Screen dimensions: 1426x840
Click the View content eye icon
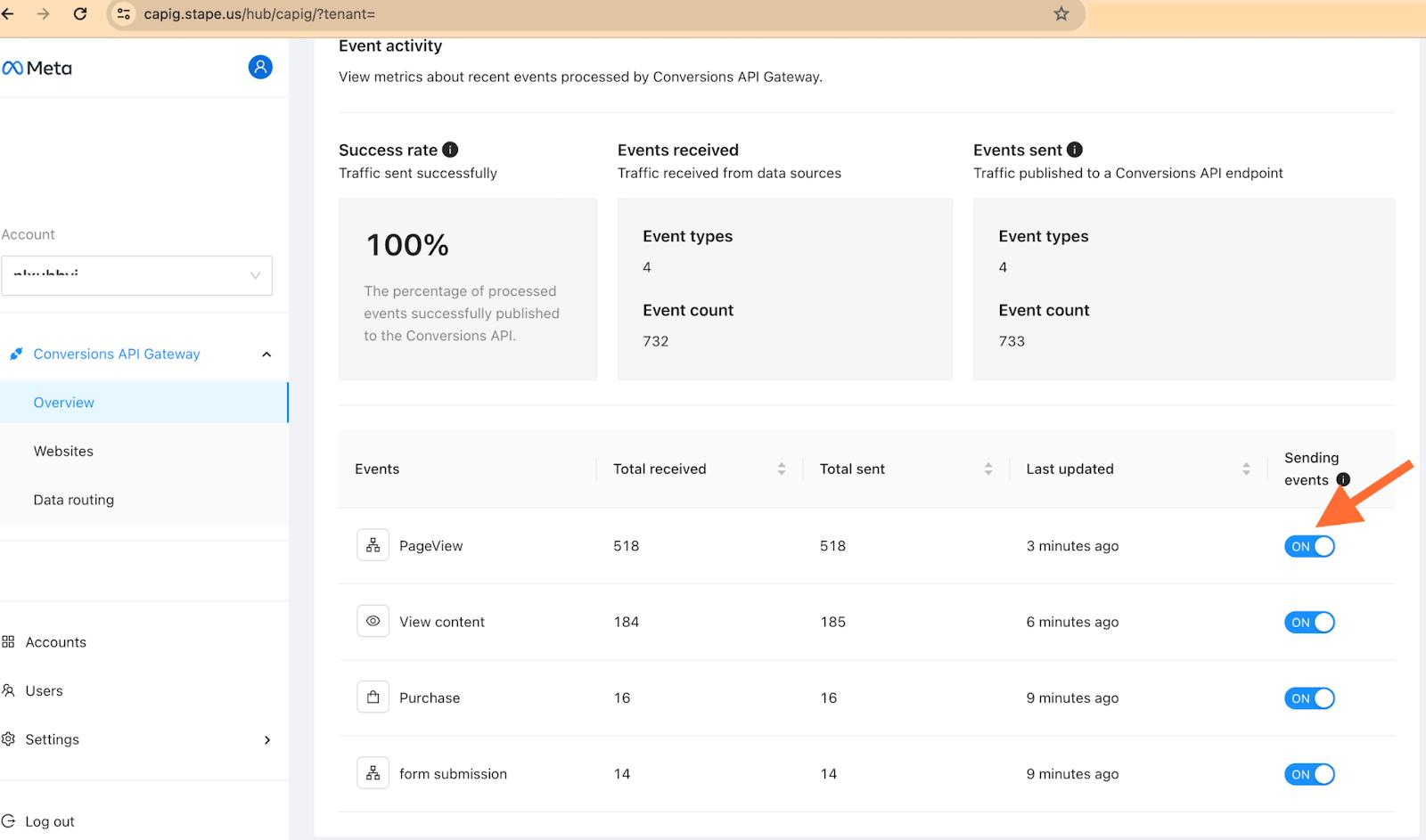(373, 621)
